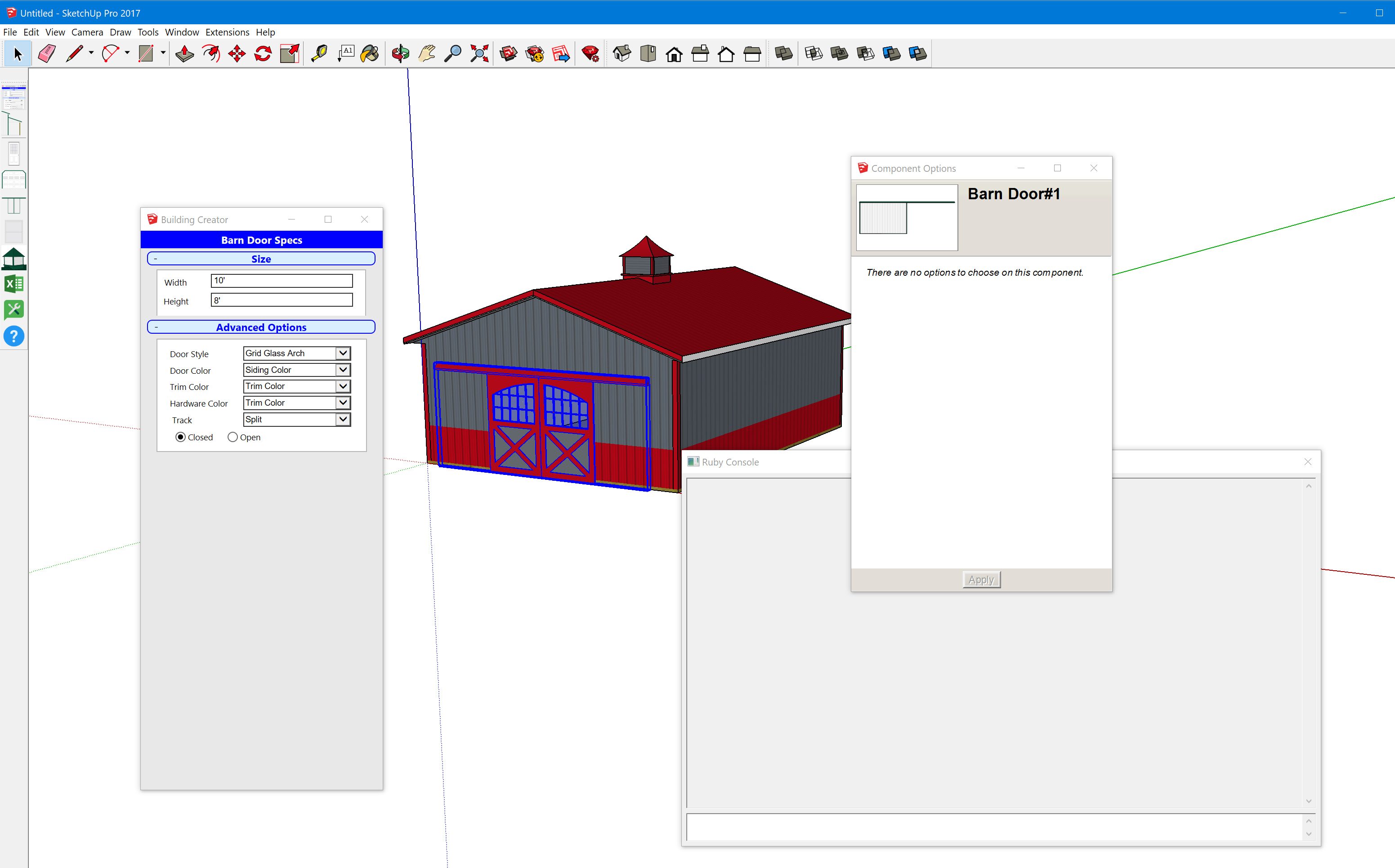Viewport: 1395px width, 868px height.
Task: Select the Rotate tool
Action: coord(263,54)
